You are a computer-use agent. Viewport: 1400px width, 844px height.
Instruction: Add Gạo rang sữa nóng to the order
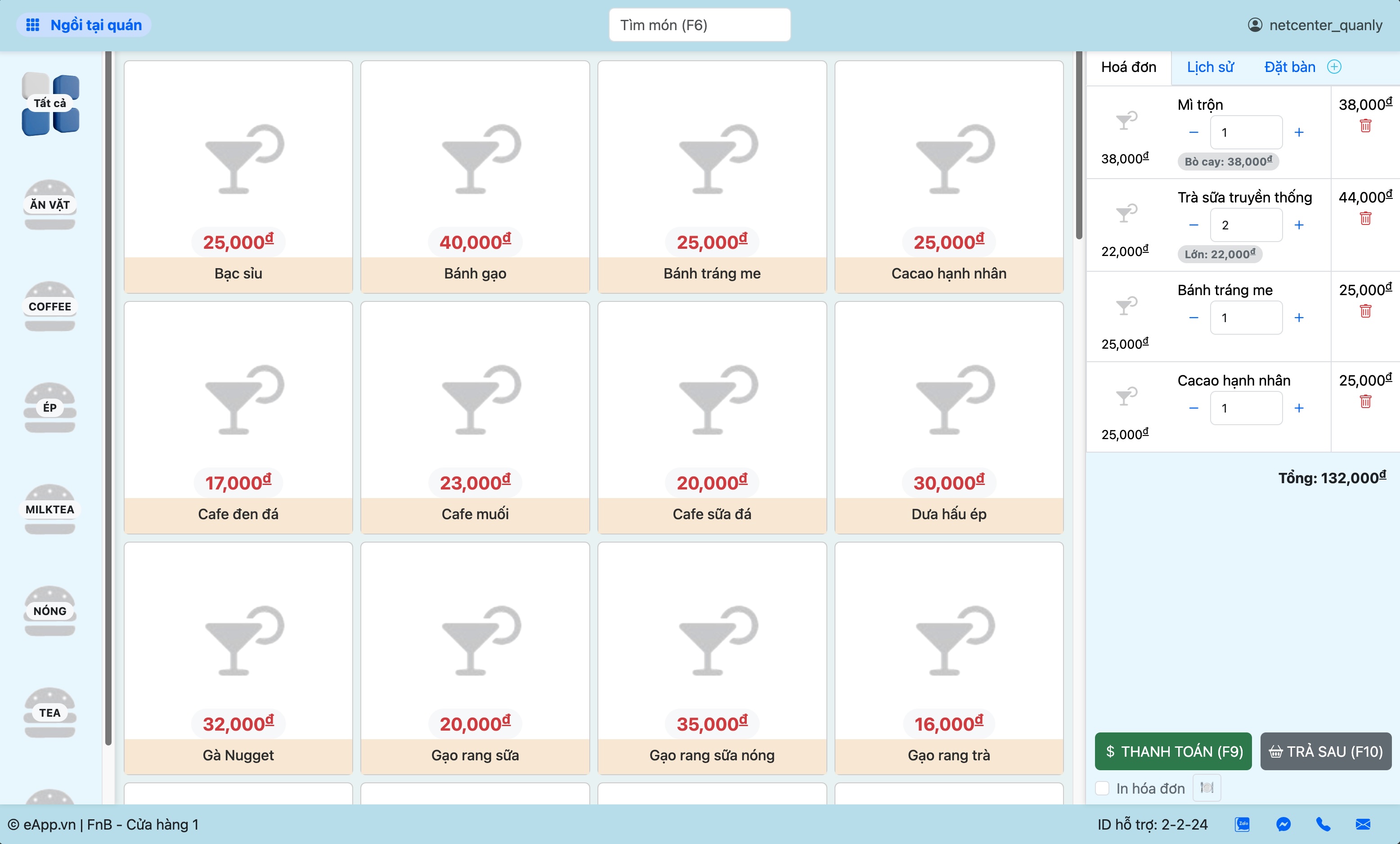[x=712, y=658]
